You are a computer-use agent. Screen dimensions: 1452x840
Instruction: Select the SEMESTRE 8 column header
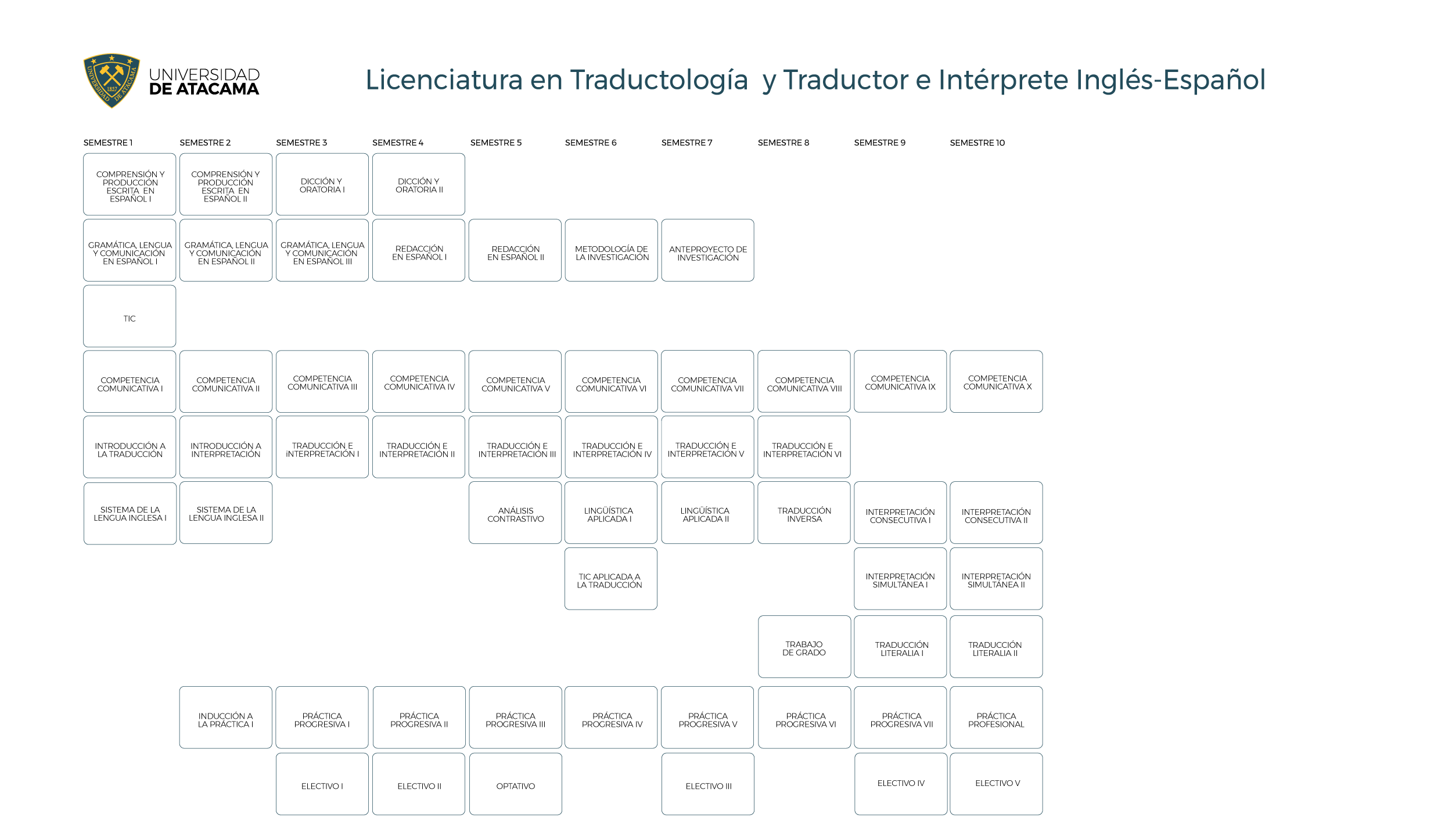tap(783, 143)
